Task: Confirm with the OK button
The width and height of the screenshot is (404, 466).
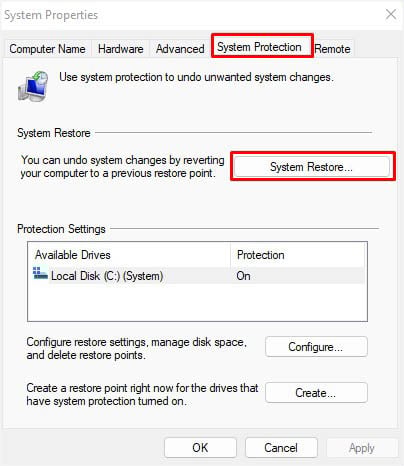Action: pyautogui.click(x=200, y=448)
